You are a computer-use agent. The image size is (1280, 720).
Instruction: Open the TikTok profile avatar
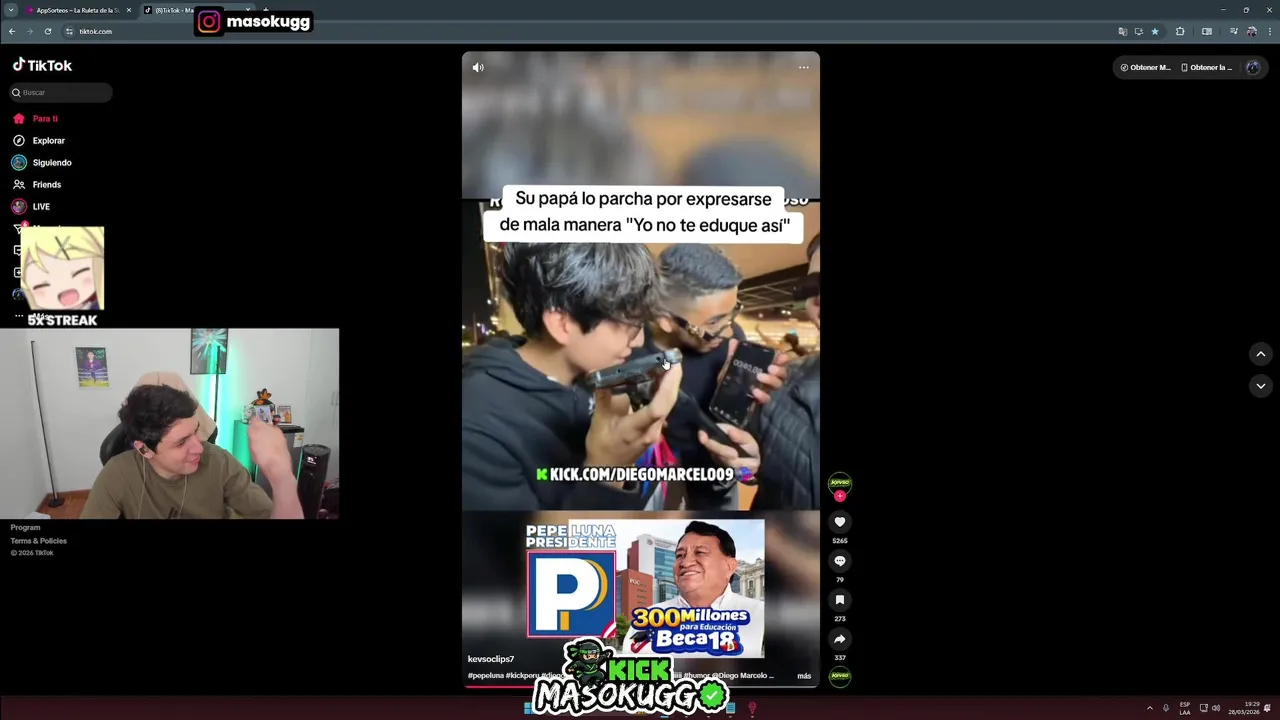coord(1253,68)
